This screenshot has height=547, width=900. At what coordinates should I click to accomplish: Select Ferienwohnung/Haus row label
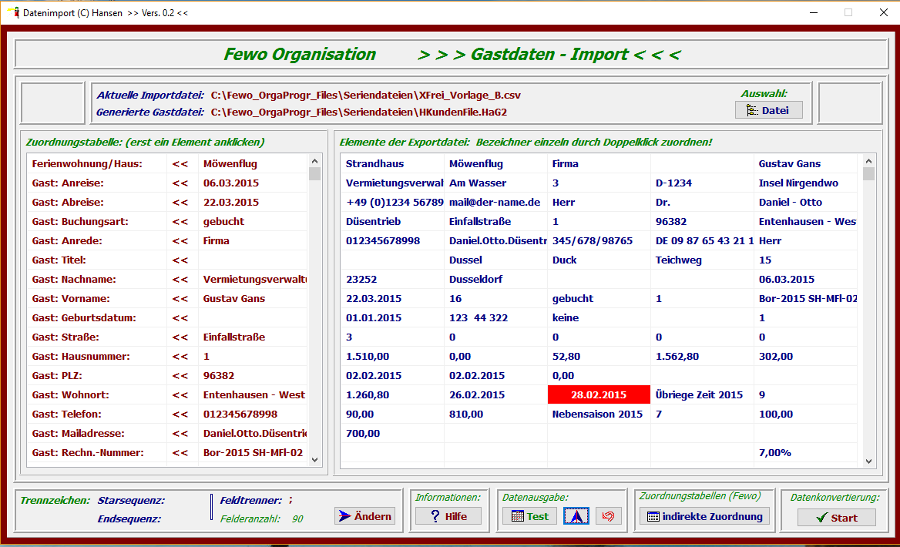[x=87, y=163]
